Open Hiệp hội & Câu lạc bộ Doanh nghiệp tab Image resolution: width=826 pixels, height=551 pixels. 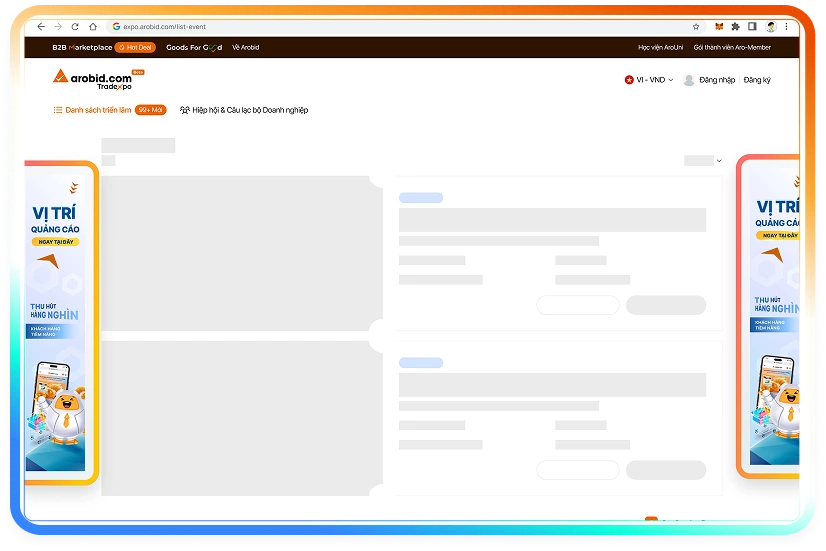243,110
